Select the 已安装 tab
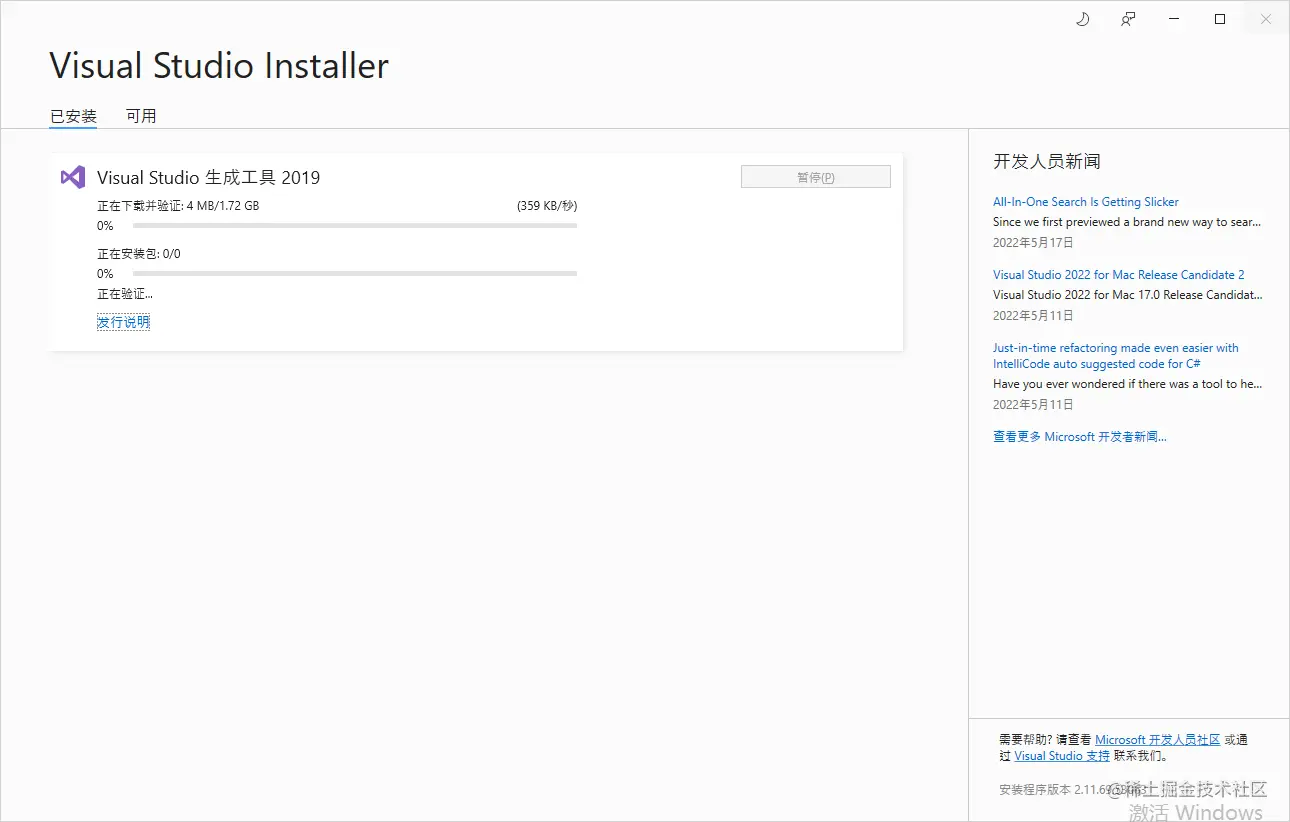The image size is (1290, 822). [72, 115]
